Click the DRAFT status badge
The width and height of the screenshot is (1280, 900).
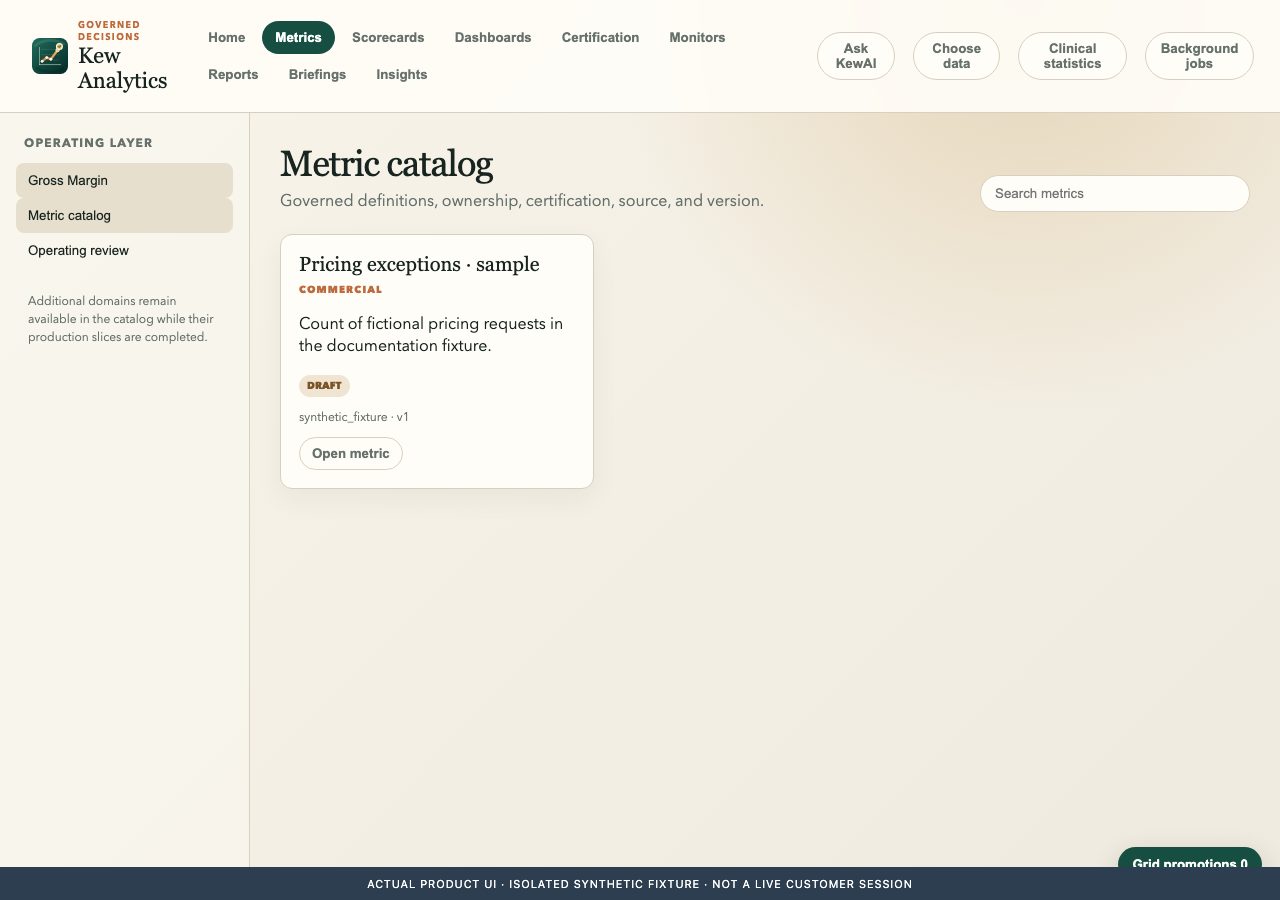[x=324, y=385]
